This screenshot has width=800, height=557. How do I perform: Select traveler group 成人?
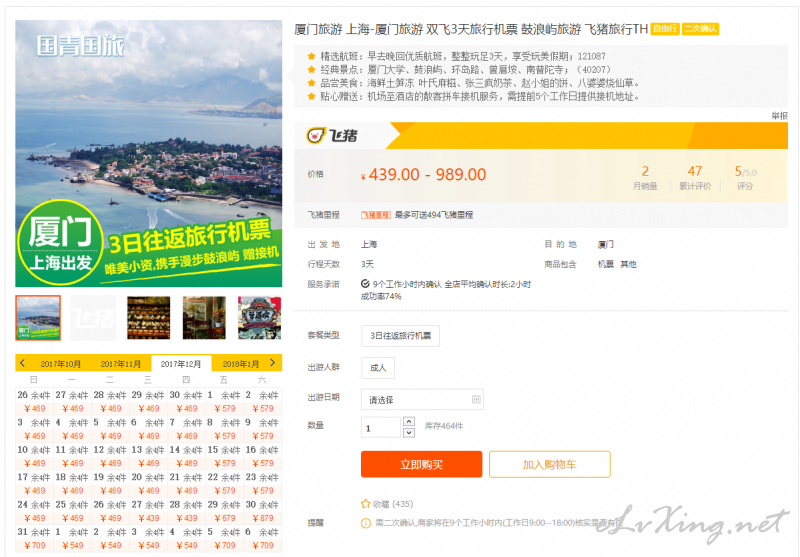[x=378, y=367]
